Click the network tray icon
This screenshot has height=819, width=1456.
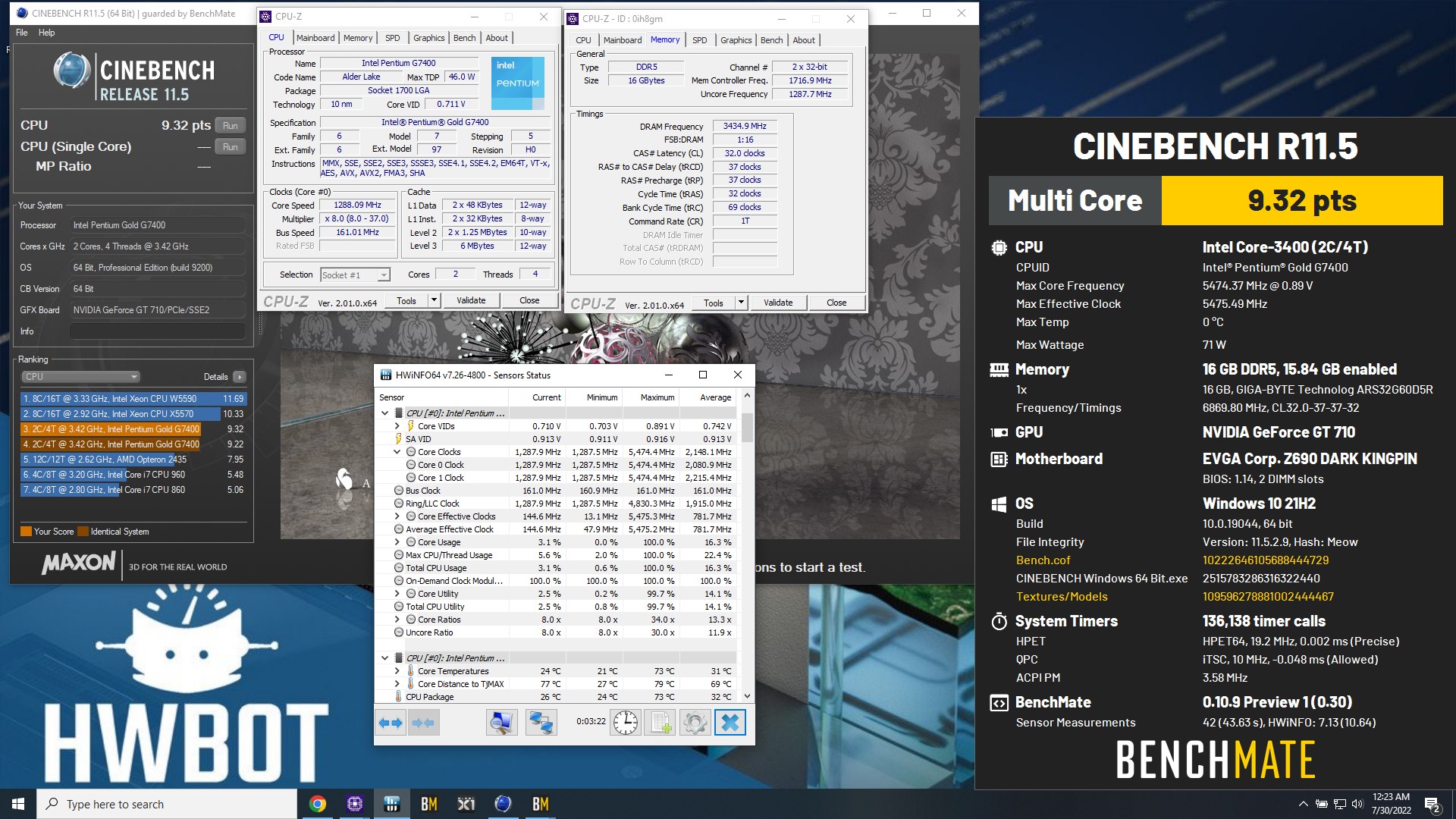[x=1339, y=804]
